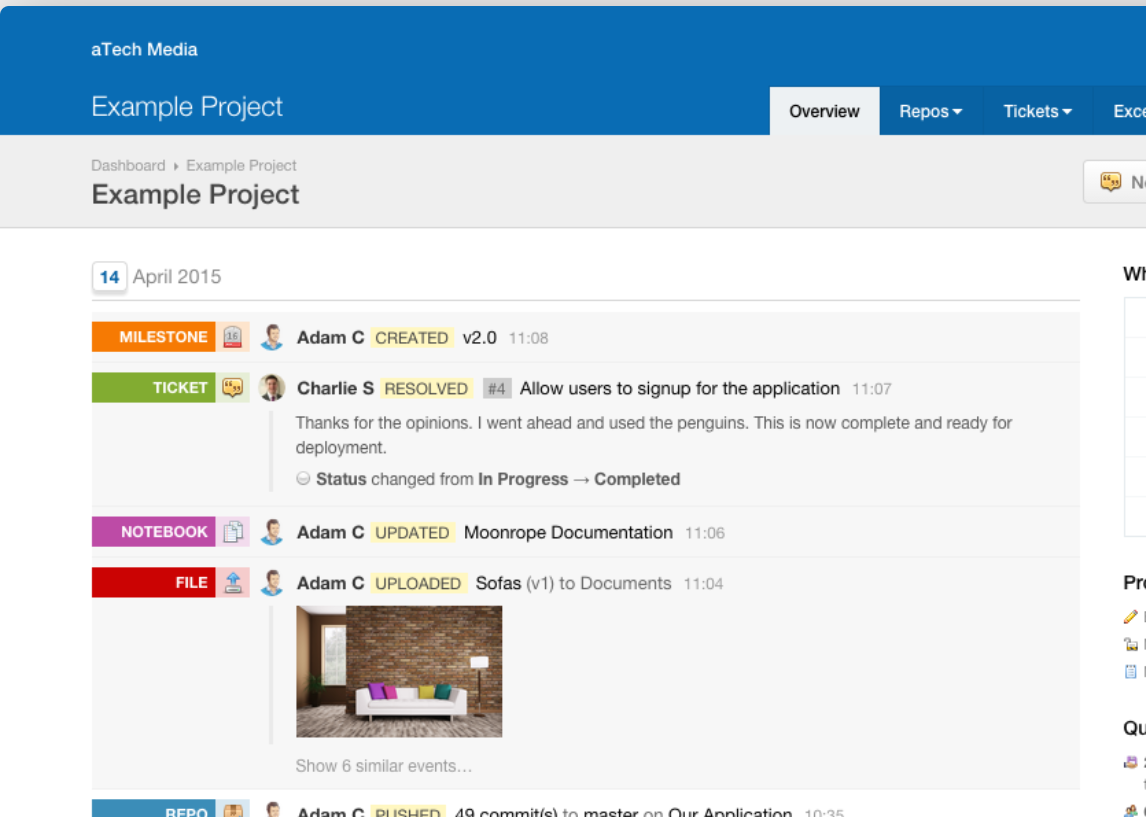Viewport: 1146px width, 817px height.
Task: Click the red FILE label
Action: 153,582
